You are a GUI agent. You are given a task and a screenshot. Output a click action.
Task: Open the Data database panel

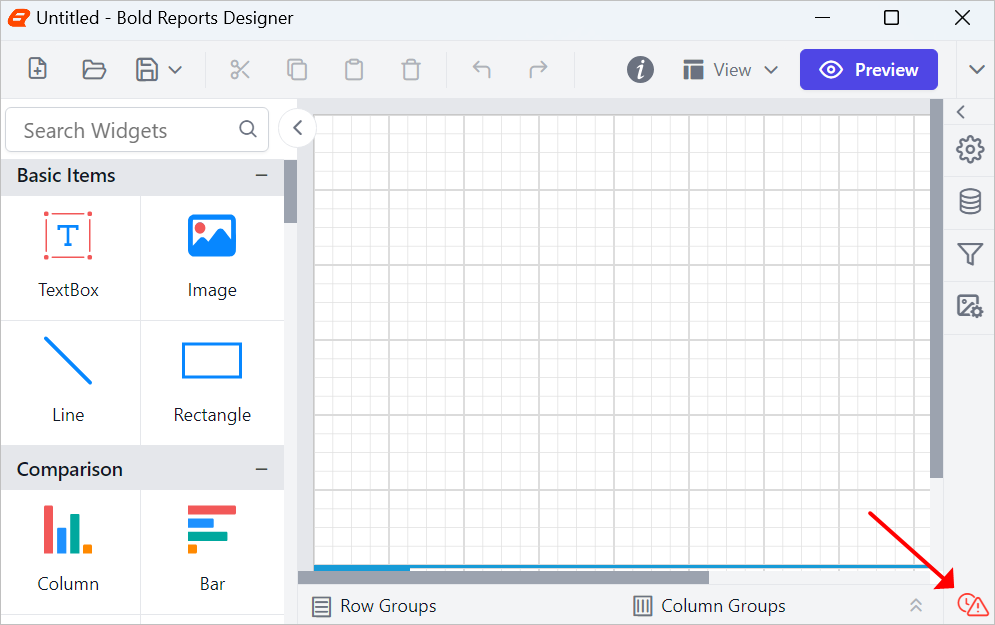[x=970, y=202]
